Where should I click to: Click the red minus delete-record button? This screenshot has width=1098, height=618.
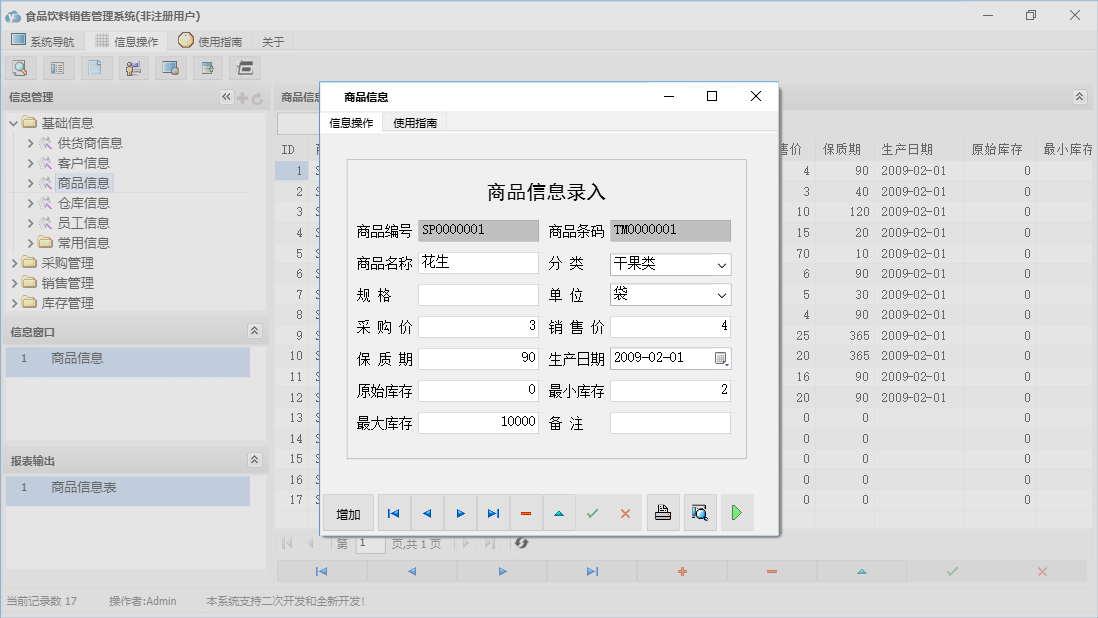[x=526, y=512]
